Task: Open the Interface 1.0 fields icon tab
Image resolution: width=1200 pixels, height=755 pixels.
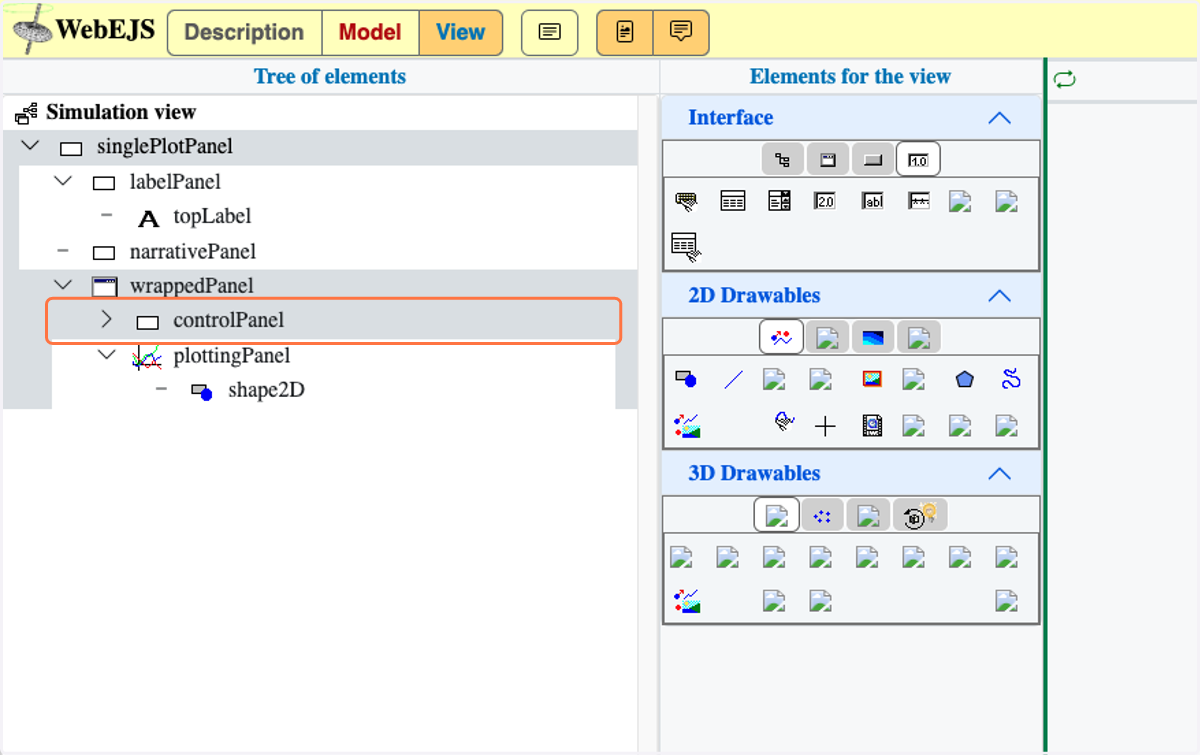Action: 918,159
